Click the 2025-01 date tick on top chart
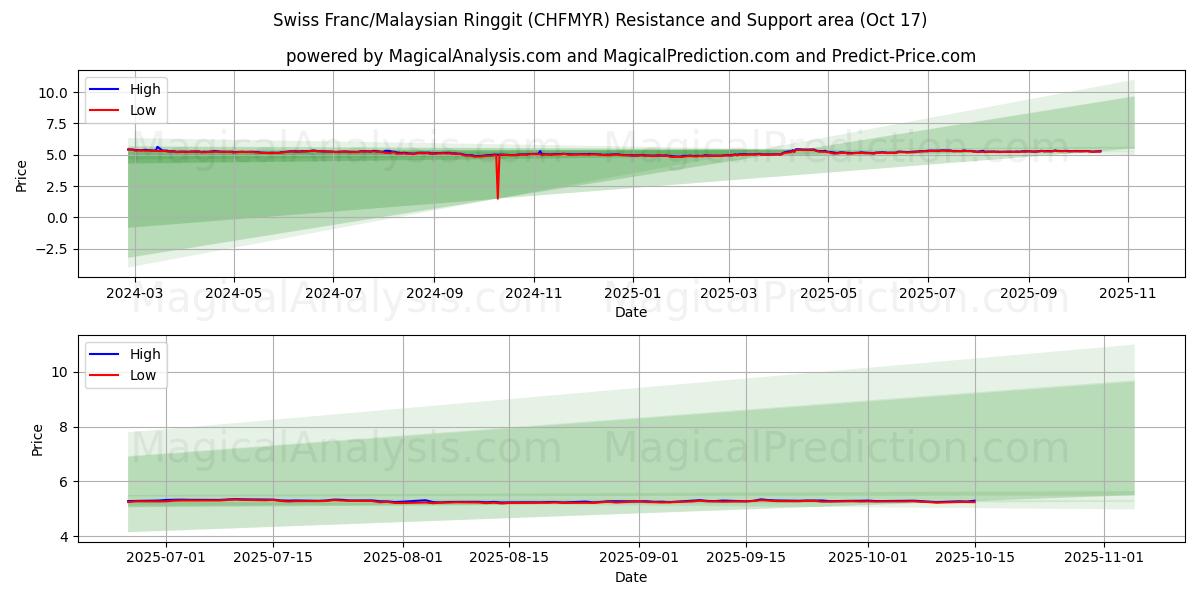Viewport: 1200px width, 600px height. tap(632, 294)
